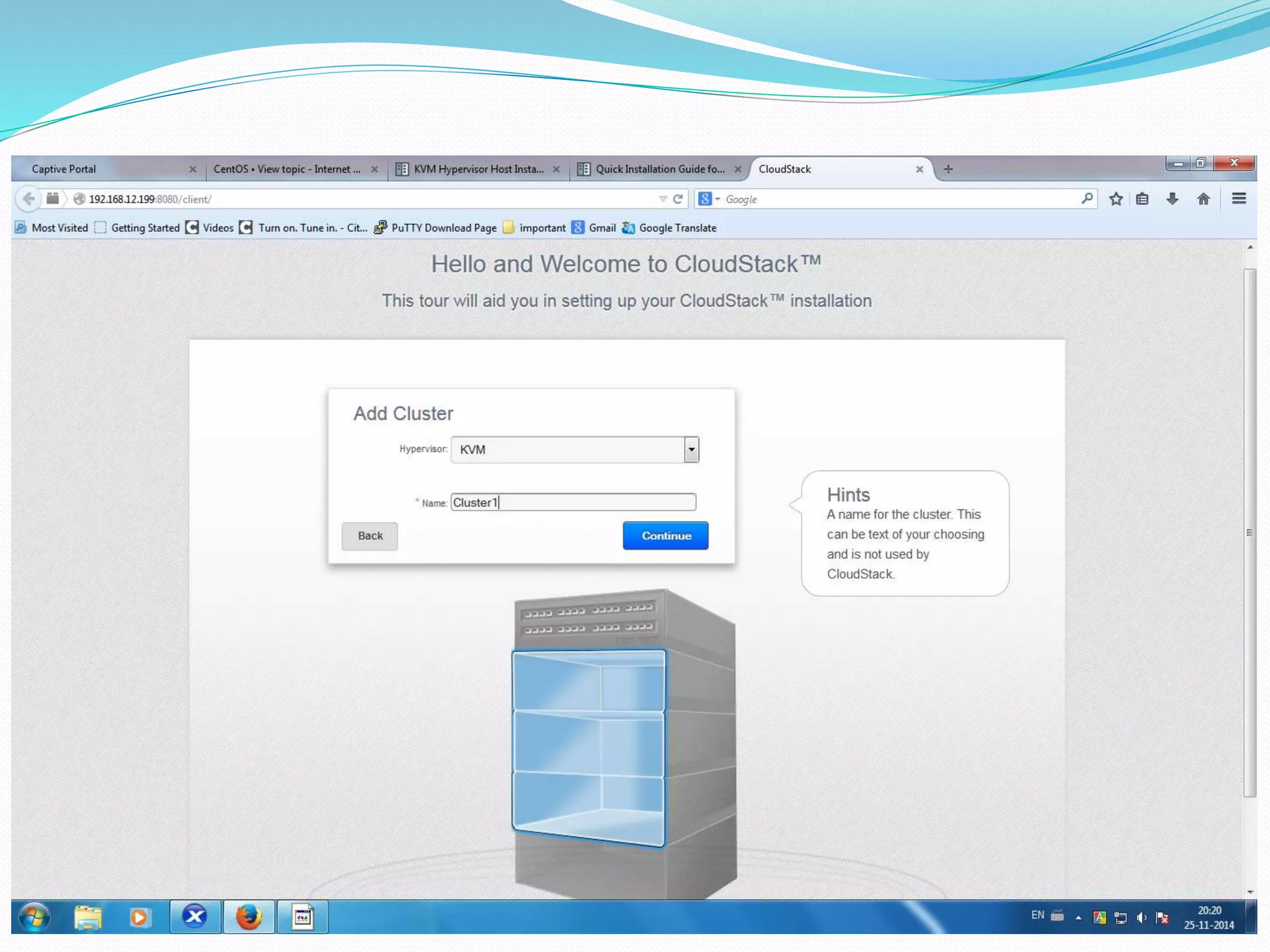Open the bookmarks list icon
1270x952 pixels.
click(x=1142, y=199)
